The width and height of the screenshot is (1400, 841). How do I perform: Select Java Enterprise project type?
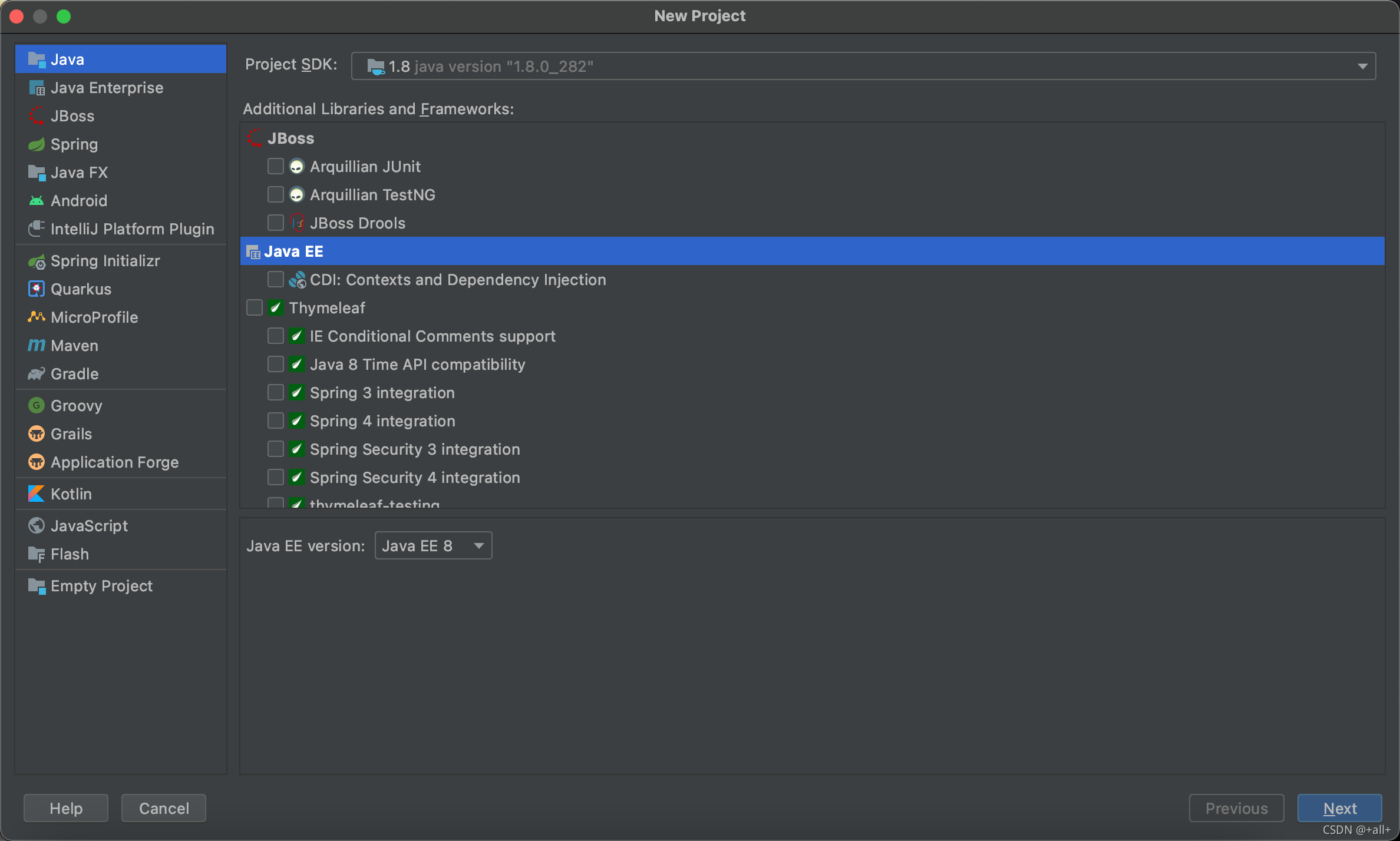point(107,88)
